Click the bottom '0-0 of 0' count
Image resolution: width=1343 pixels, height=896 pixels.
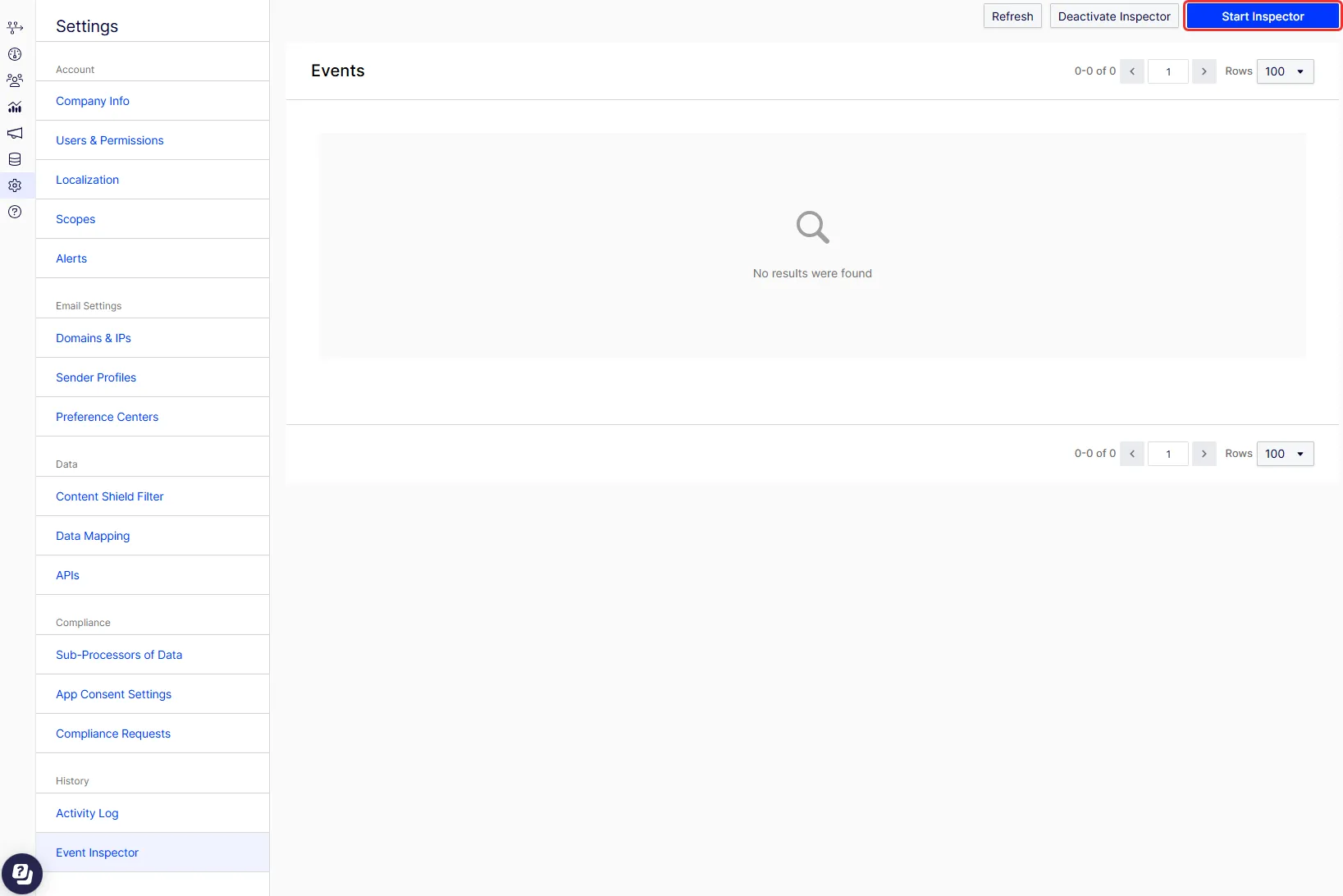pyautogui.click(x=1095, y=454)
